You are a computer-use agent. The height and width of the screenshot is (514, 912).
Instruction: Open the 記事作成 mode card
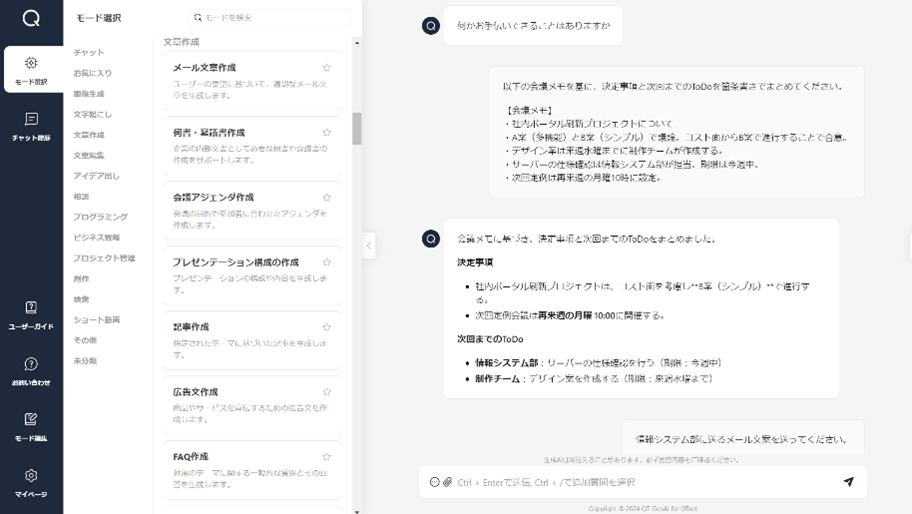click(x=252, y=338)
